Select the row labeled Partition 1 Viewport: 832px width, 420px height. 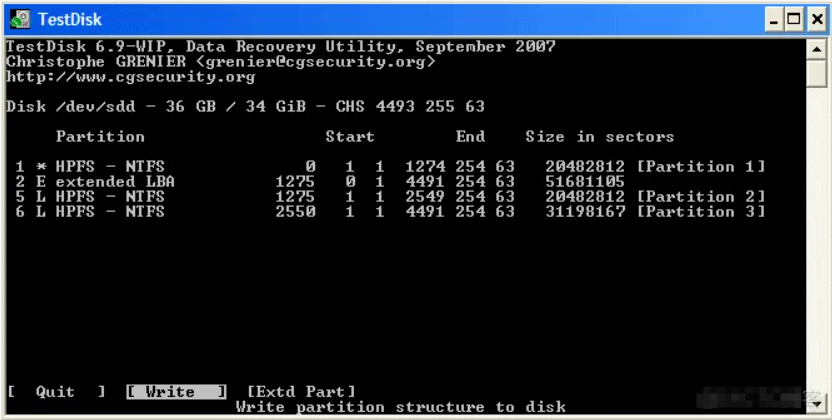tap(391, 167)
